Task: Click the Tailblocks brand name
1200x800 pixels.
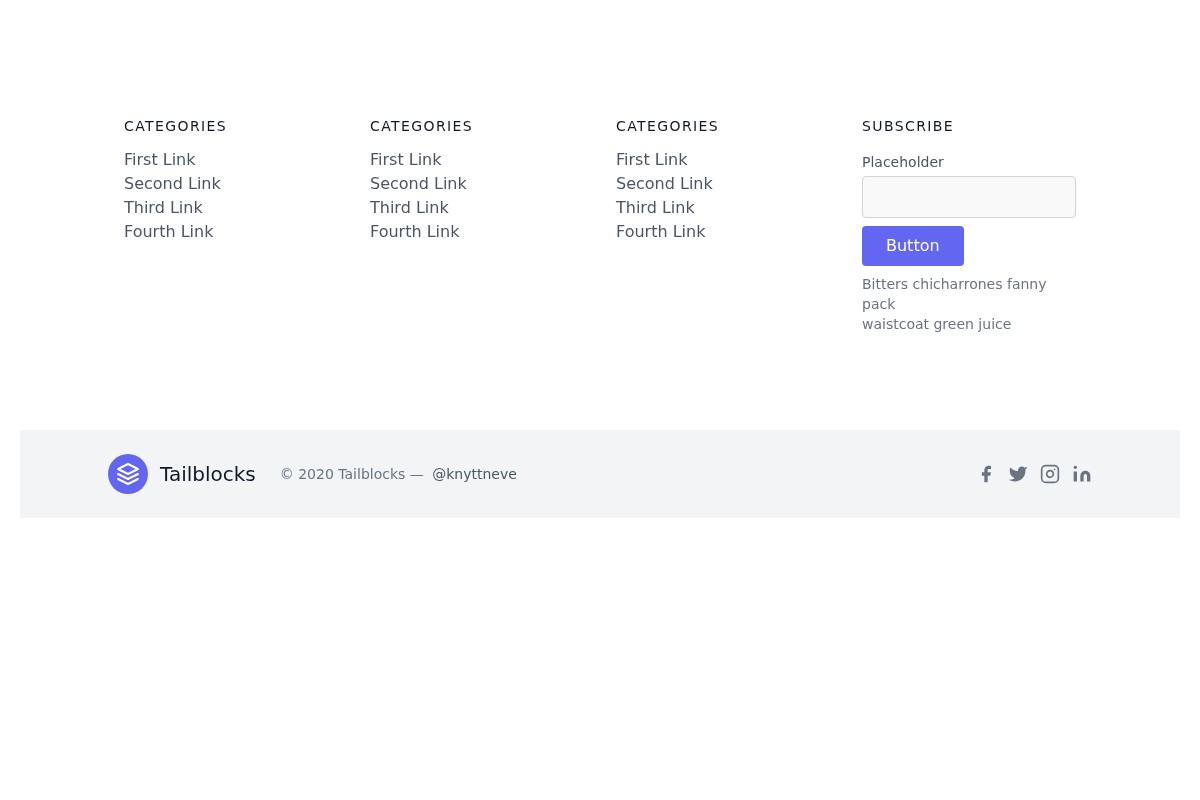Action: point(207,474)
